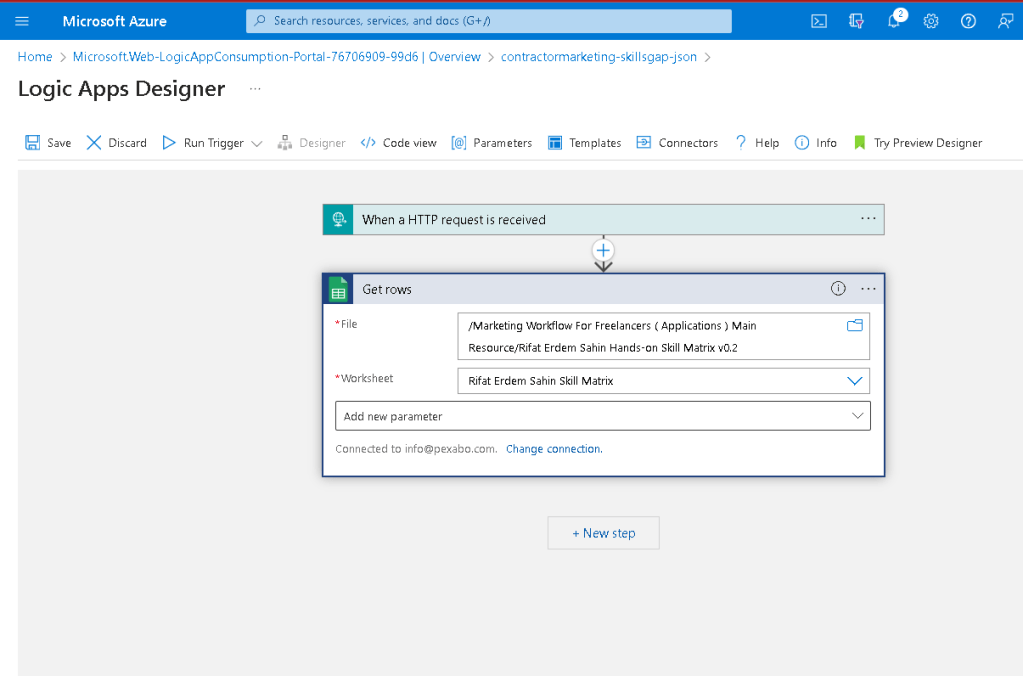Screen dimensions: 1023x676
Task: Save the logic app
Action: (x=48, y=143)
